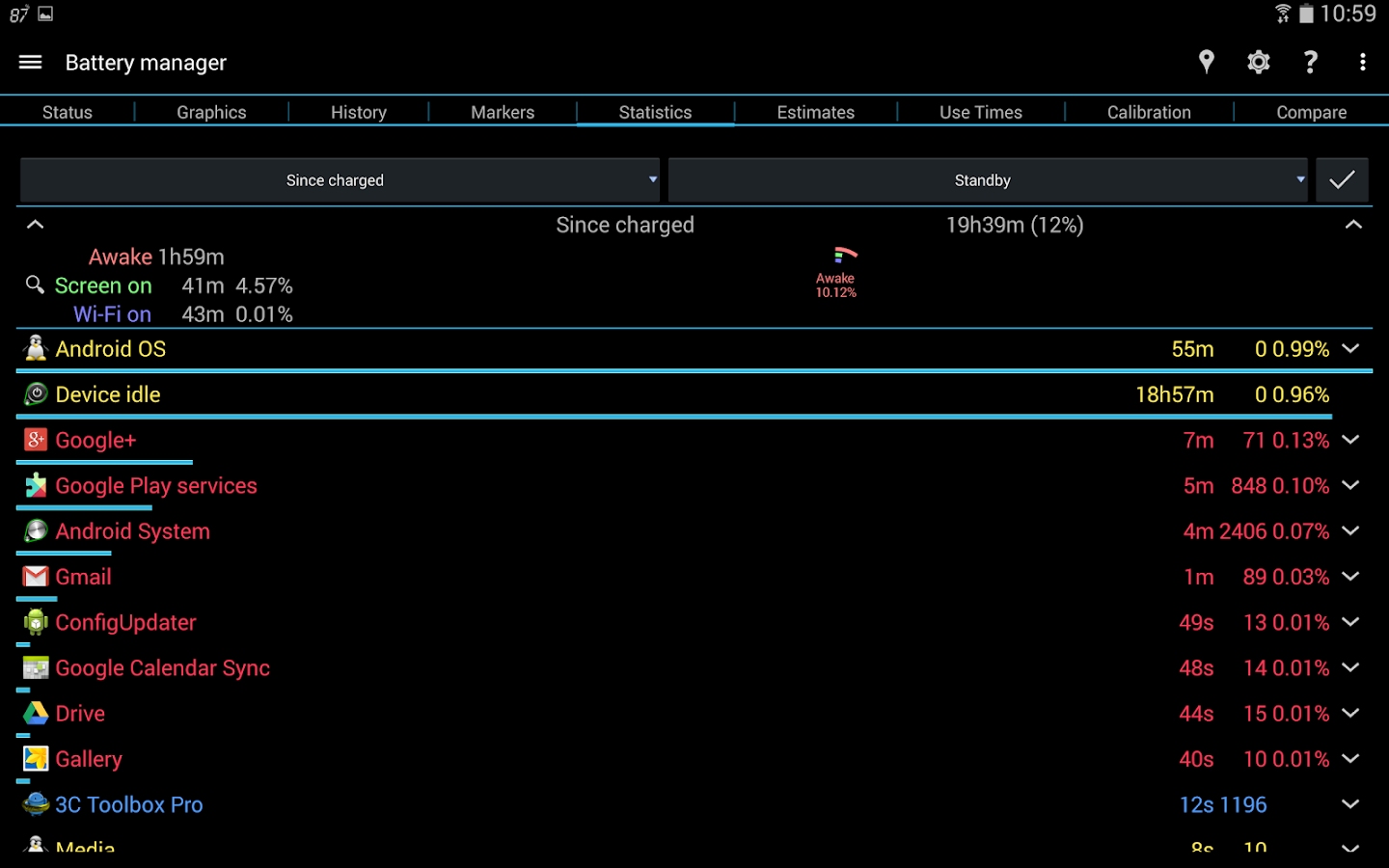Select the Device idle list entry
The image size is (1389, 868).
(694, 394)
